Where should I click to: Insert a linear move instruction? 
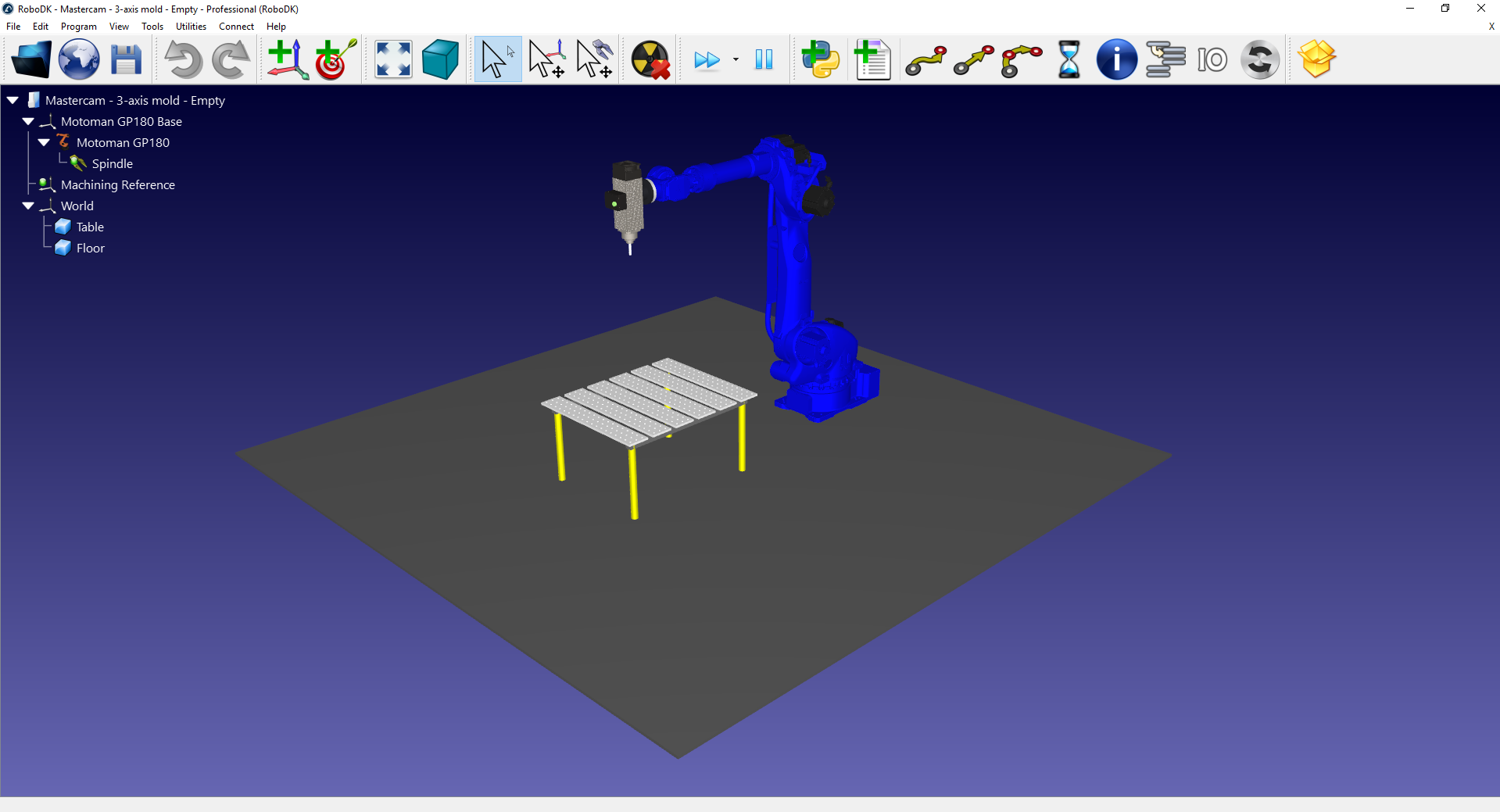click(972, 59)
